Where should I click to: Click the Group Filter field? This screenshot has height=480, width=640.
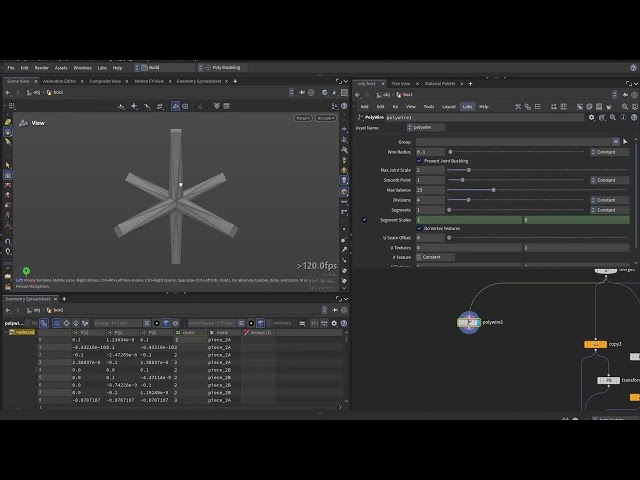point(118,323)
